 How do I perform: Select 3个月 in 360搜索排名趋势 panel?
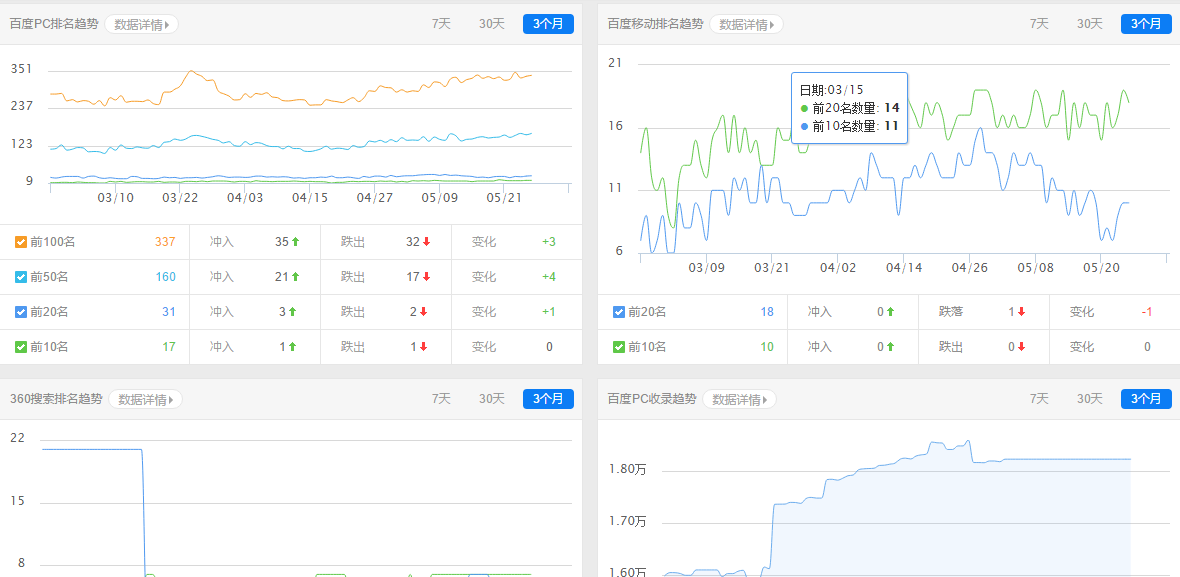click(x=548, y=399)
